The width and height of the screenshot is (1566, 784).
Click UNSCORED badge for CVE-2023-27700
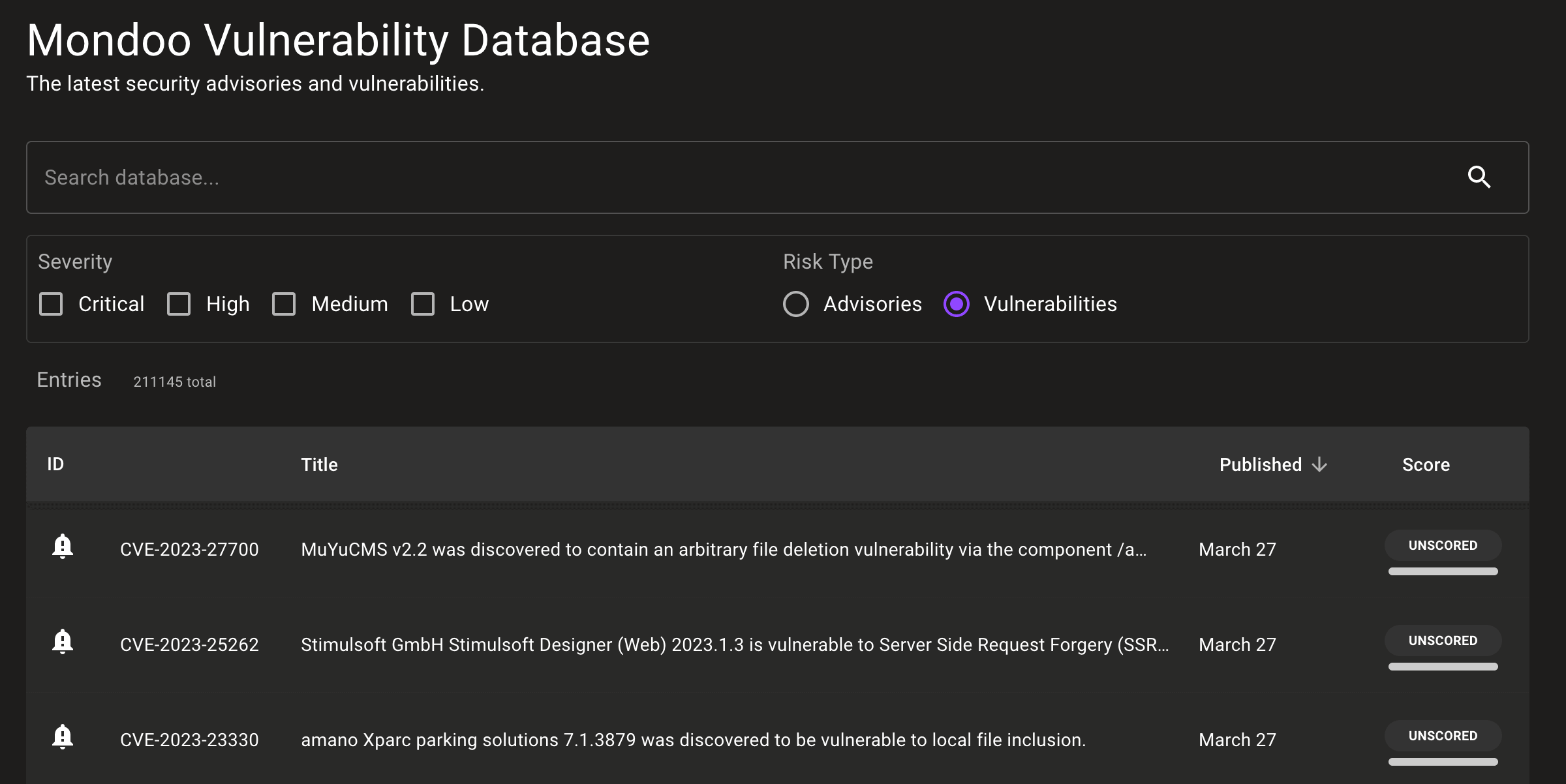tap(1443, 545)
